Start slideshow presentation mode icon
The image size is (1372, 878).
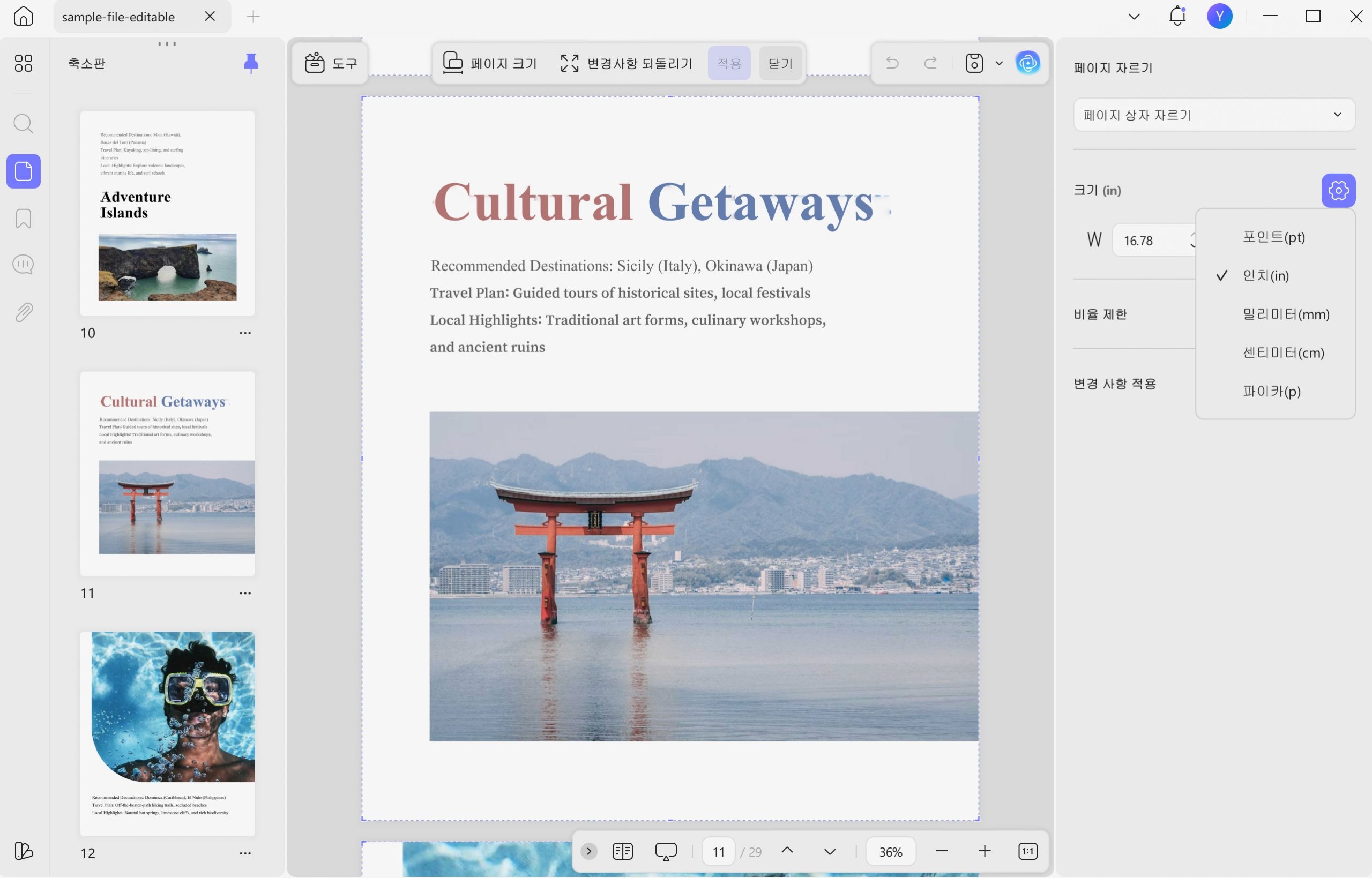[x=666, y=851]
